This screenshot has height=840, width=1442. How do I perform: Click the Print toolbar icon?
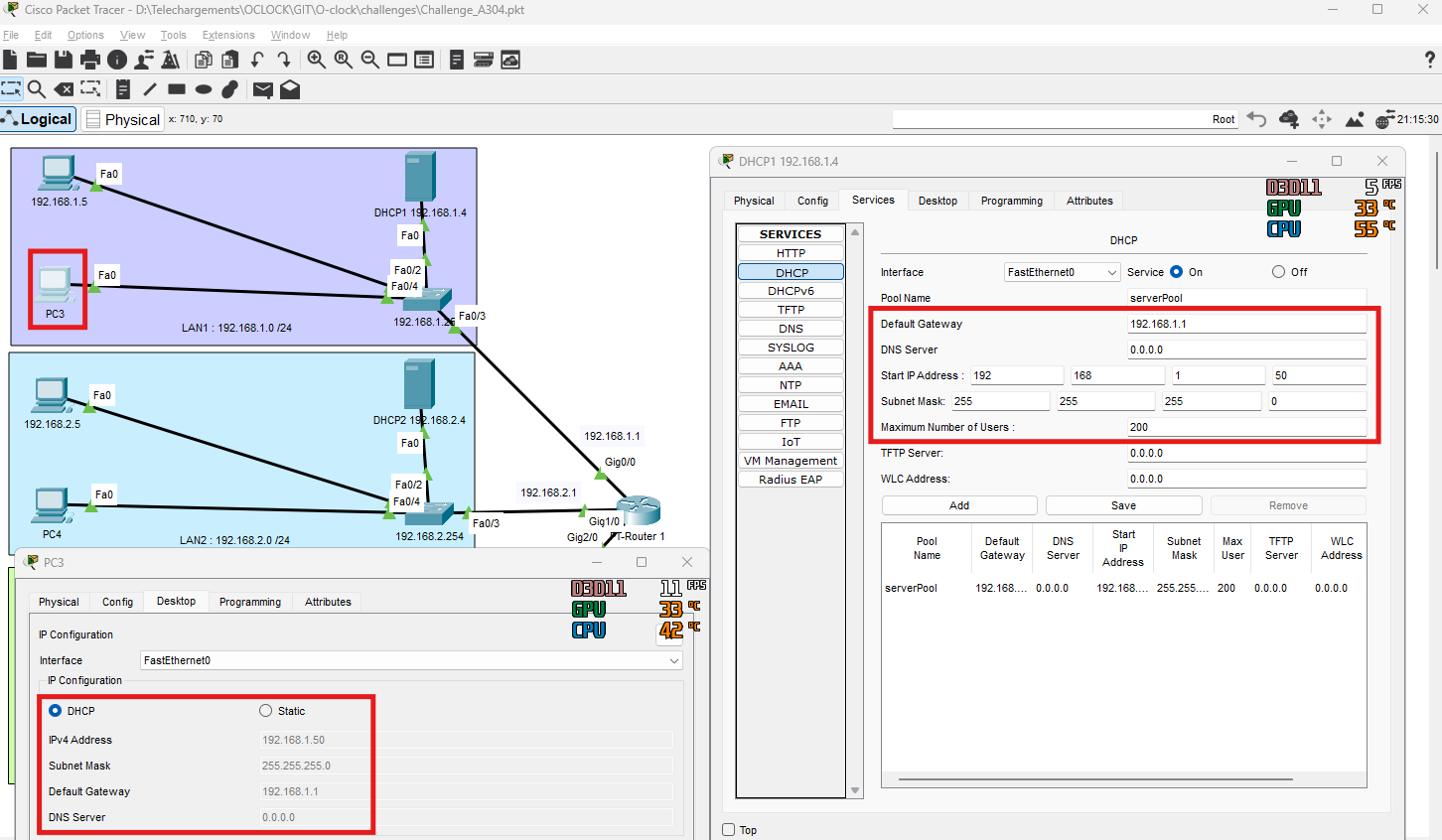(x=90, y=61)
